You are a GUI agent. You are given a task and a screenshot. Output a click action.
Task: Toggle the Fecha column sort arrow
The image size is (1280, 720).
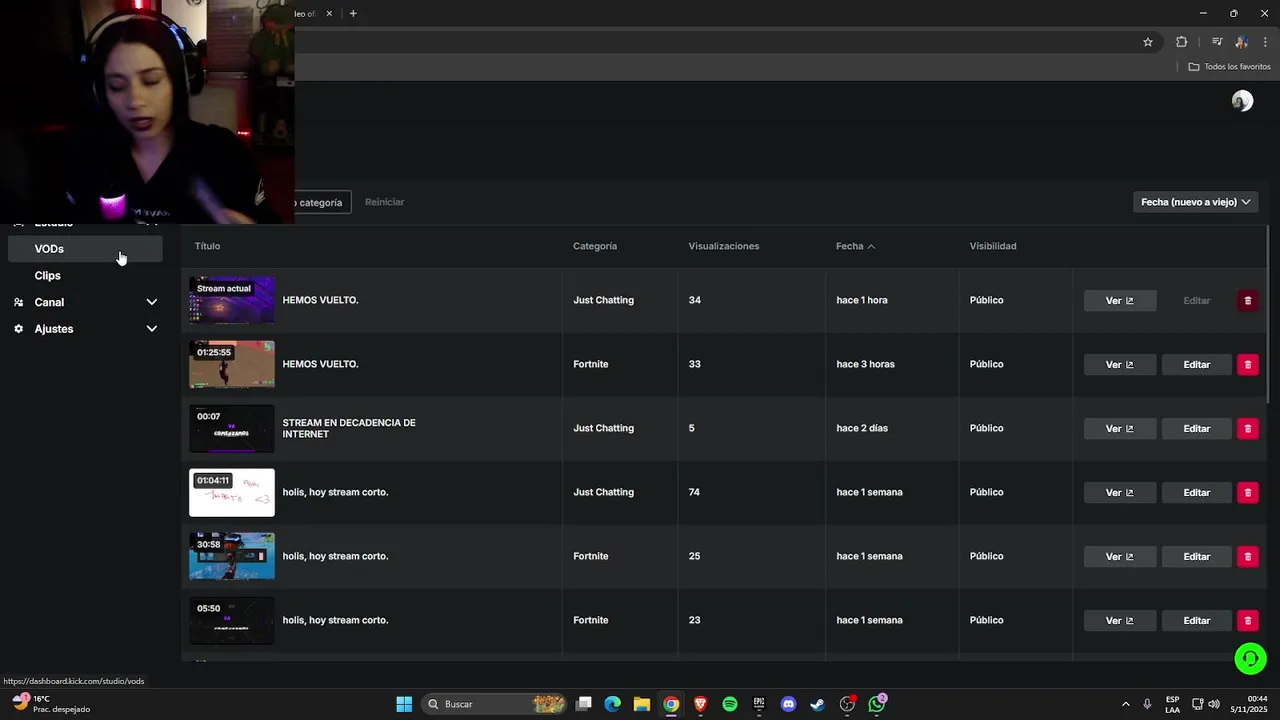coord(871,246)
